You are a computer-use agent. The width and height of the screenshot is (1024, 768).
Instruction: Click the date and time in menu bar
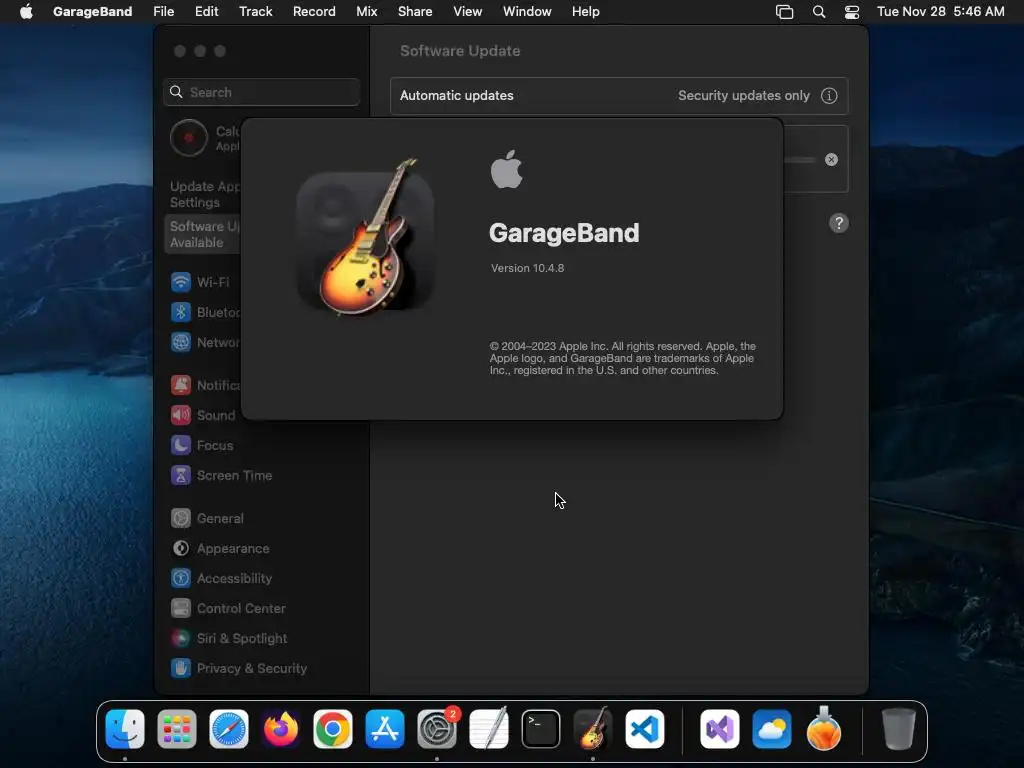tap(940, 11)
